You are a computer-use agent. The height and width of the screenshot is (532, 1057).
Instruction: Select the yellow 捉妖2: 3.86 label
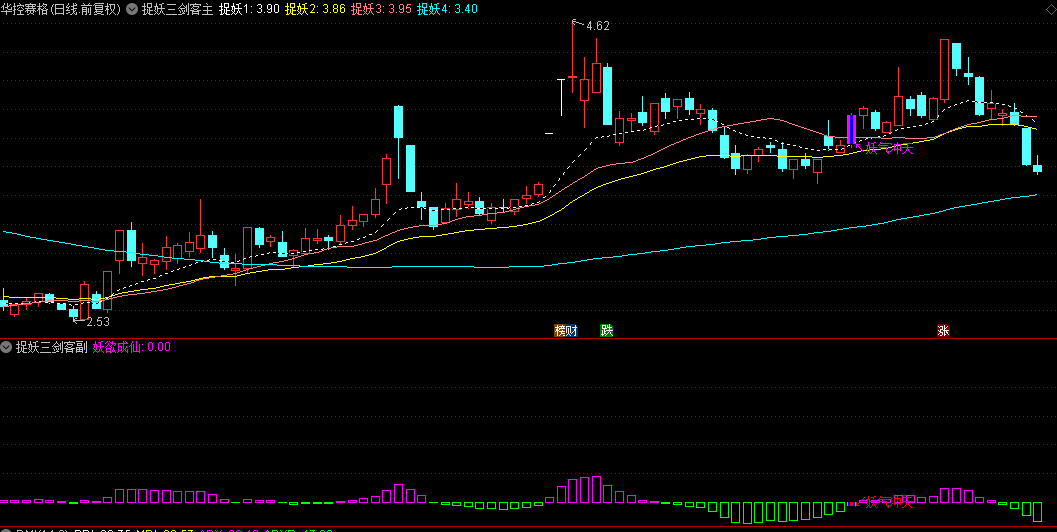pos(315,9)
